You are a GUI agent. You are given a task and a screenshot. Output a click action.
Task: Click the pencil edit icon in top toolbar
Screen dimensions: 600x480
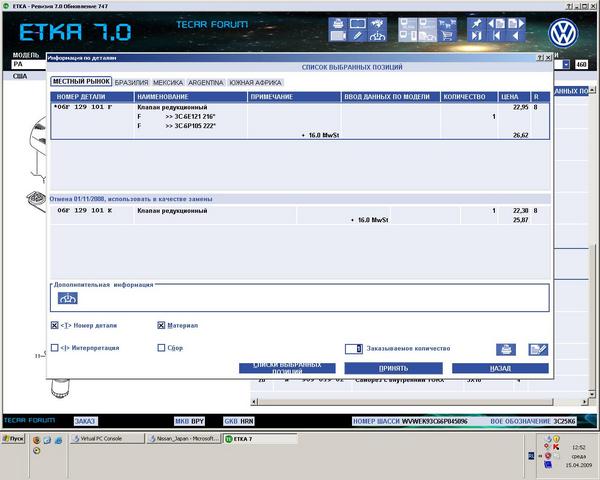(357, 36)
